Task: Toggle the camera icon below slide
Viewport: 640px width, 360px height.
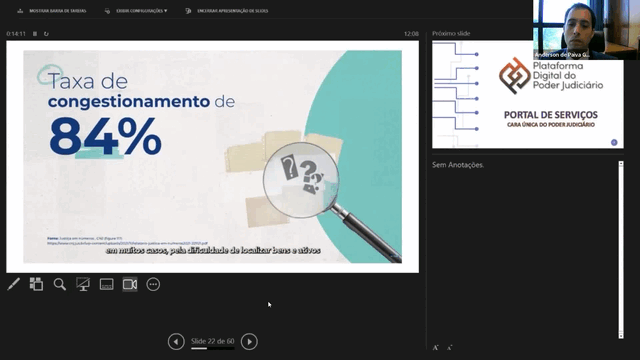Action: tap(130, 284)
